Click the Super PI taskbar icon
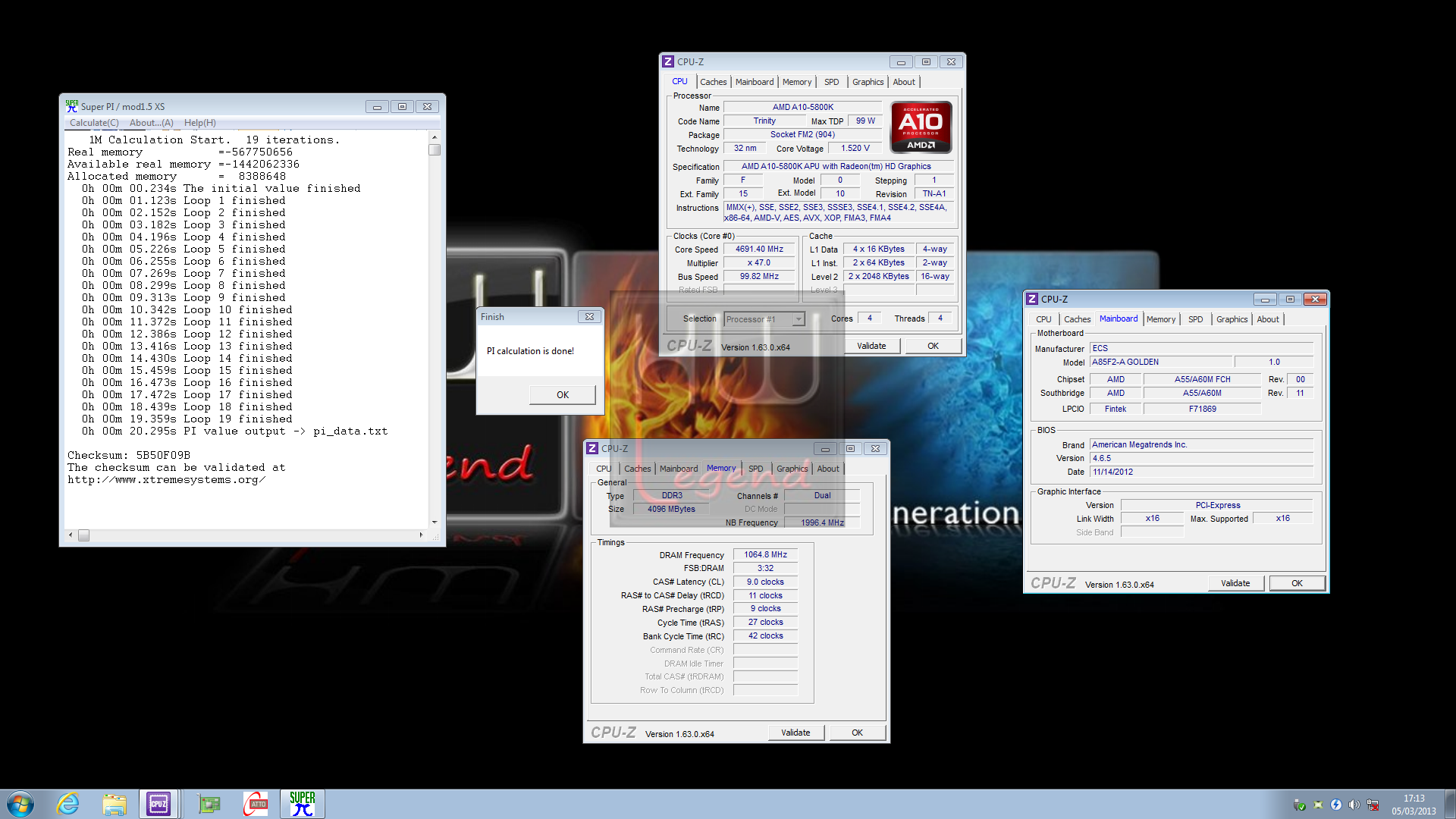The width and height of the screenshot is (1456, 819). click(303, 804)
